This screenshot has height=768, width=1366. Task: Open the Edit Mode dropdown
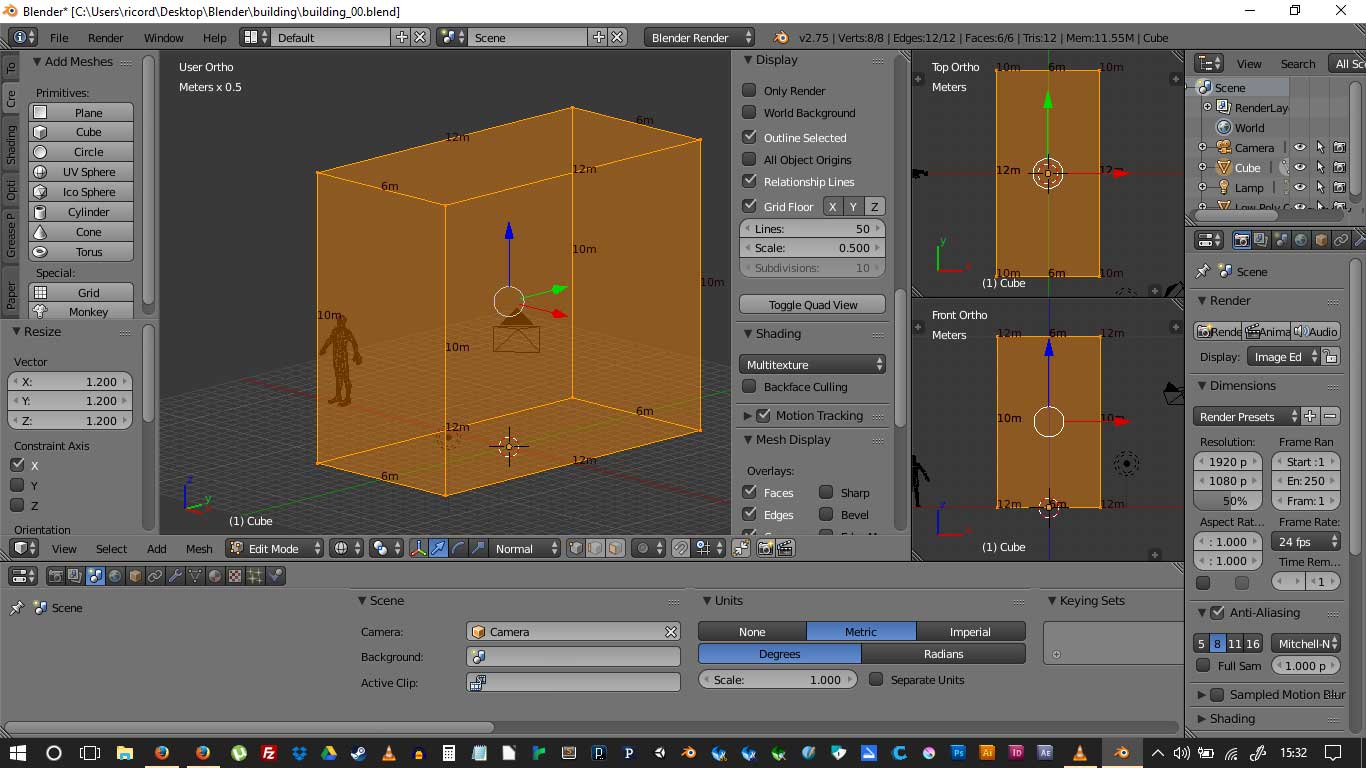point(274,548)
